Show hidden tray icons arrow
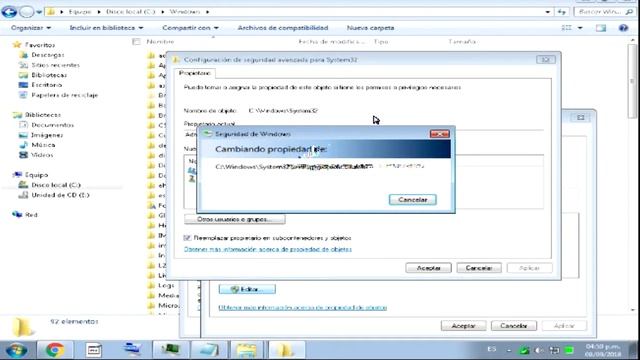 click(x=509, y=350)
